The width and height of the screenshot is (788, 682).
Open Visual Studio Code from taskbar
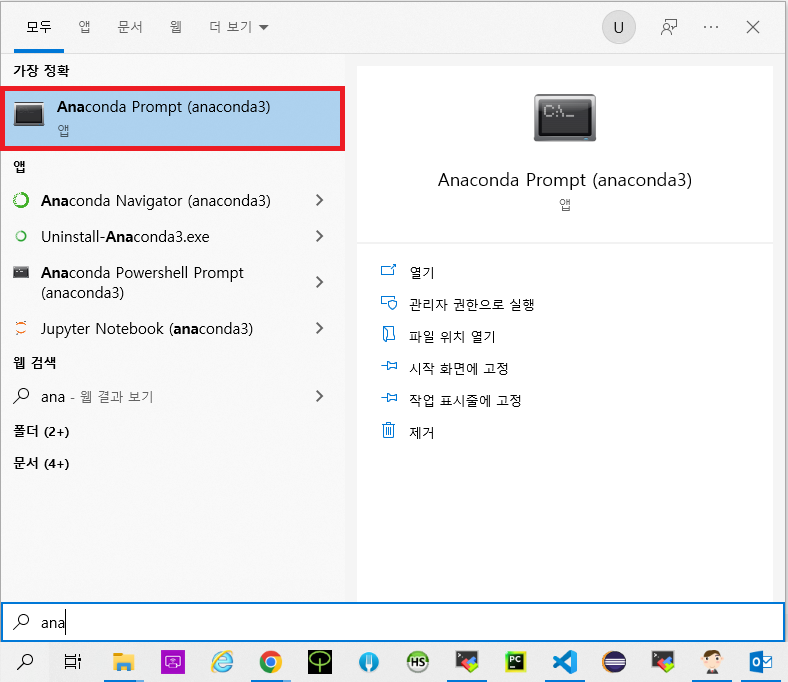565,662
